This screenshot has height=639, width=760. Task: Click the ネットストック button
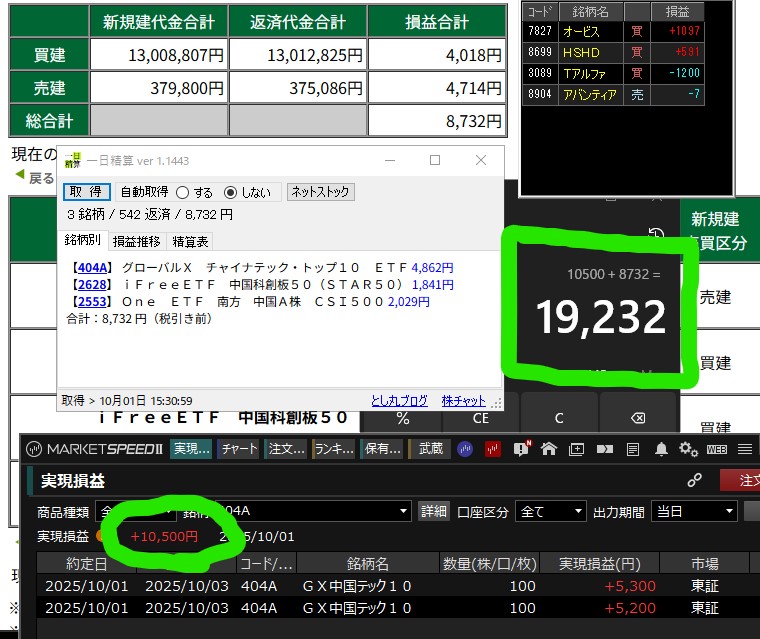(320, 192)
